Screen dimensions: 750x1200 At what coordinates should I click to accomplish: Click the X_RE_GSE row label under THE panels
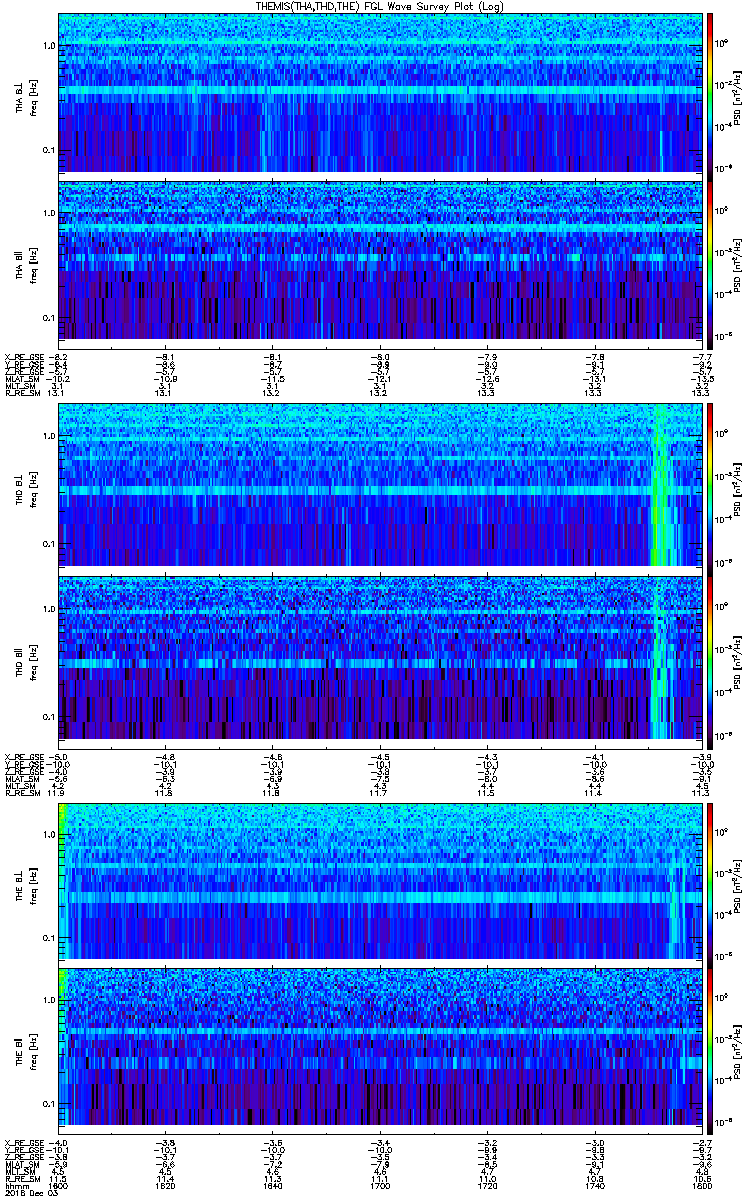(23, 1143)
